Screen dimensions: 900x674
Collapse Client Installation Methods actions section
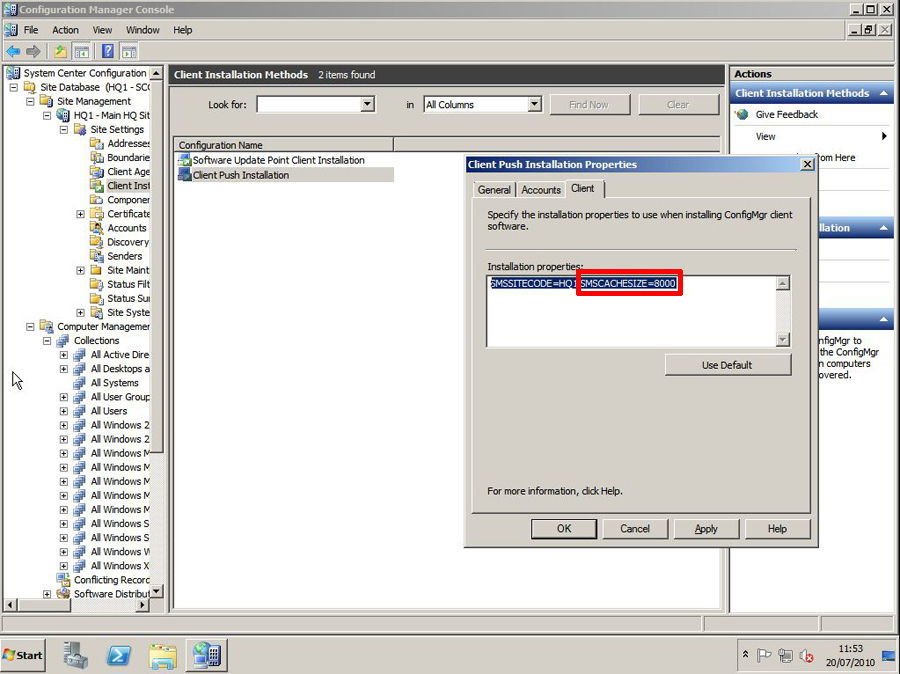coord(883,93)
